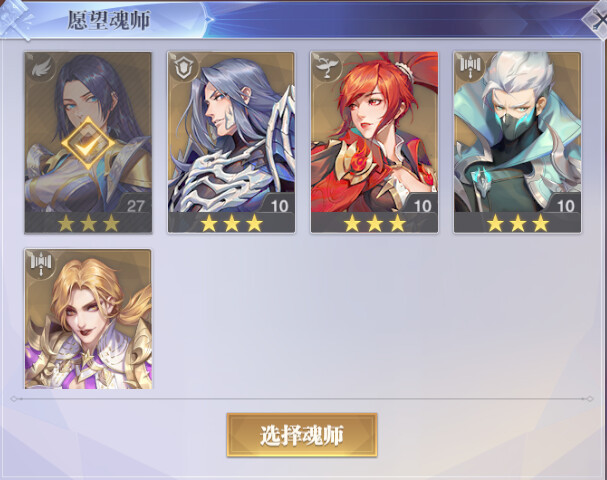Click level 10 badge on gray-haired hero
The image size is (607, 480).
pos(279,206)
